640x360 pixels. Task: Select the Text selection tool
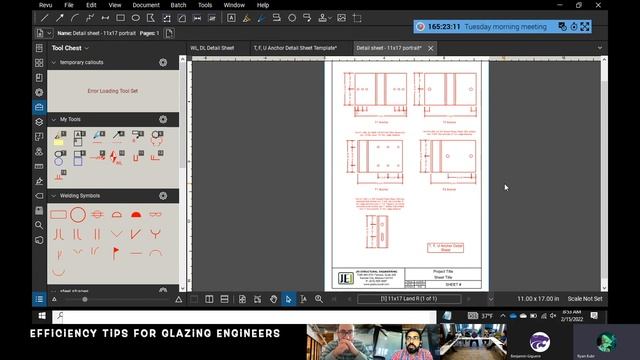[x=304, y=299]
